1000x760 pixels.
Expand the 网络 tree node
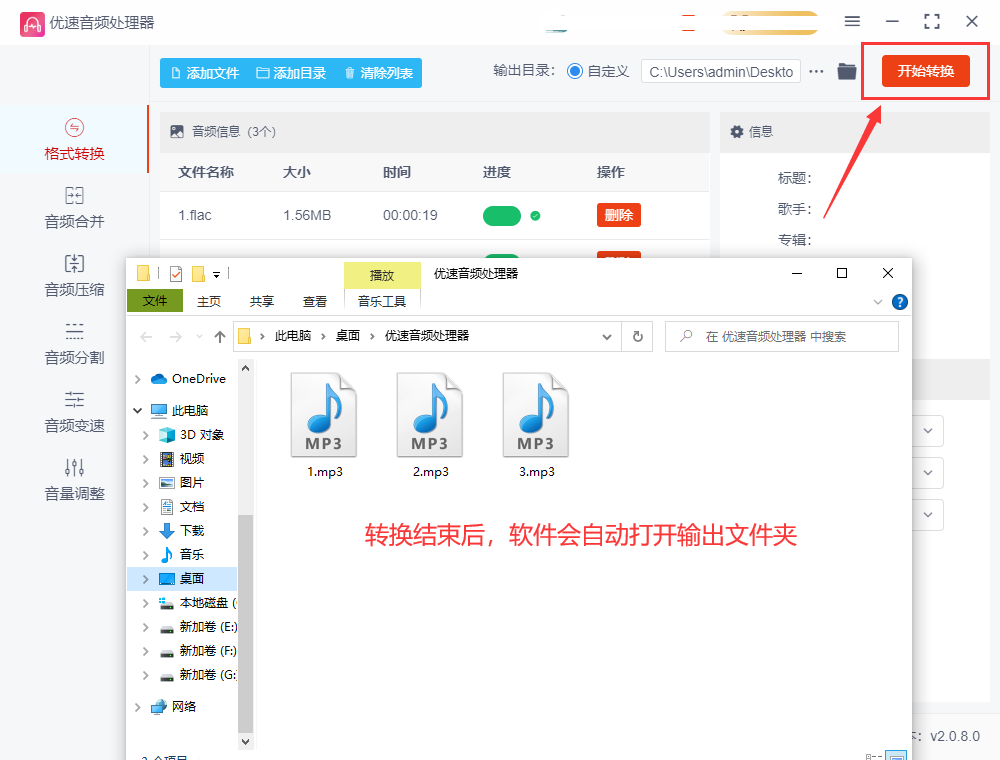[138, 706]
